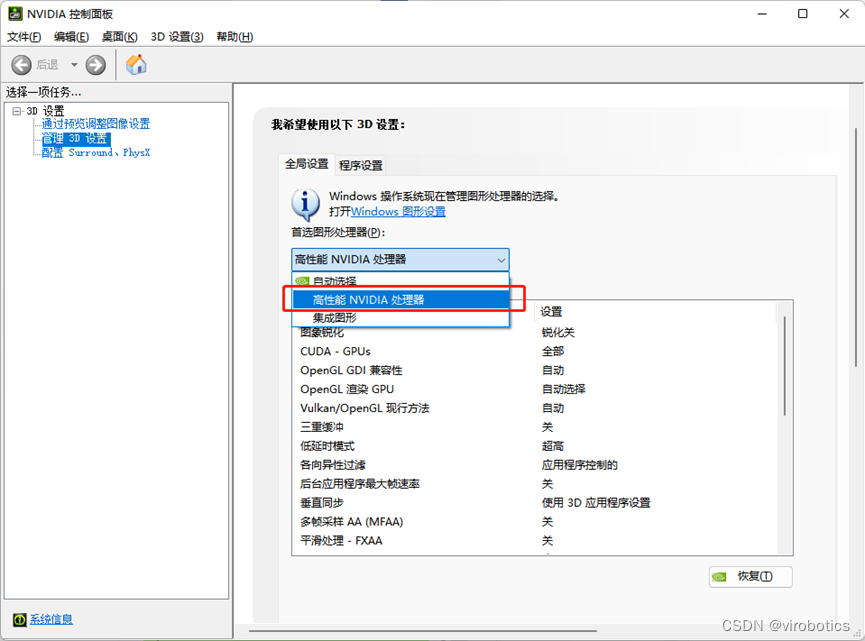Screen dimensions: 865x641
Task: Click the info icon beside Windows message
Action: pos(305,204)
